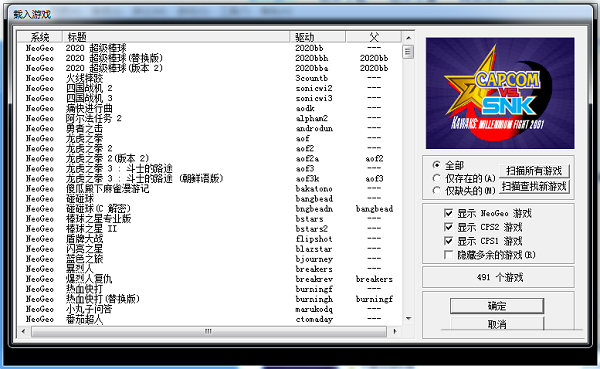Screen dimensions: 600x369
Task: Select the 2020 超级棒球 (替换版) row
Action: click(x=209, y=58)
